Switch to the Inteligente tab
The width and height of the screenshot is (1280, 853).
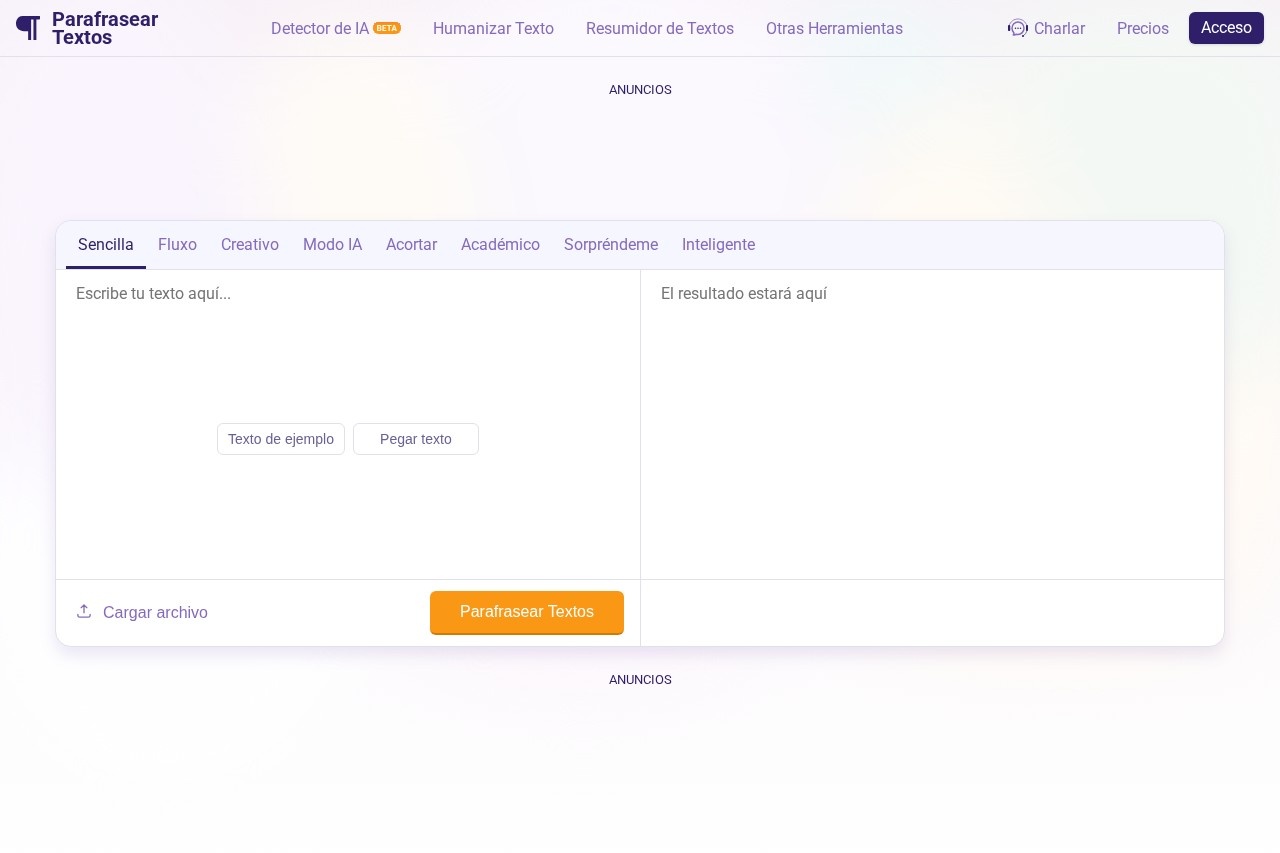pos(718,245)
